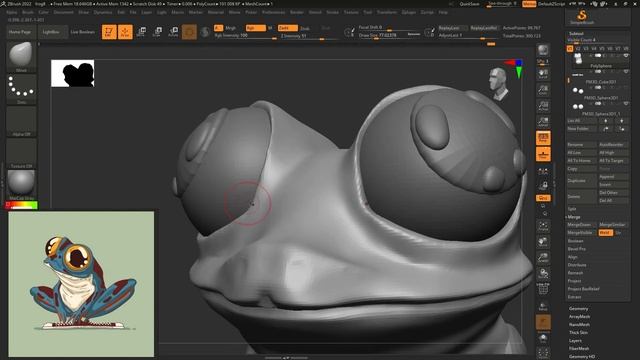Click the Local symmetry icon

[x=543, y=171]
